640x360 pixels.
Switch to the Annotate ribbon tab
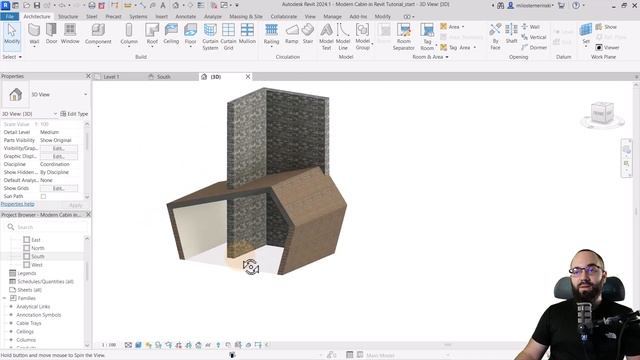pyautogui.click(x=185, y=16)
